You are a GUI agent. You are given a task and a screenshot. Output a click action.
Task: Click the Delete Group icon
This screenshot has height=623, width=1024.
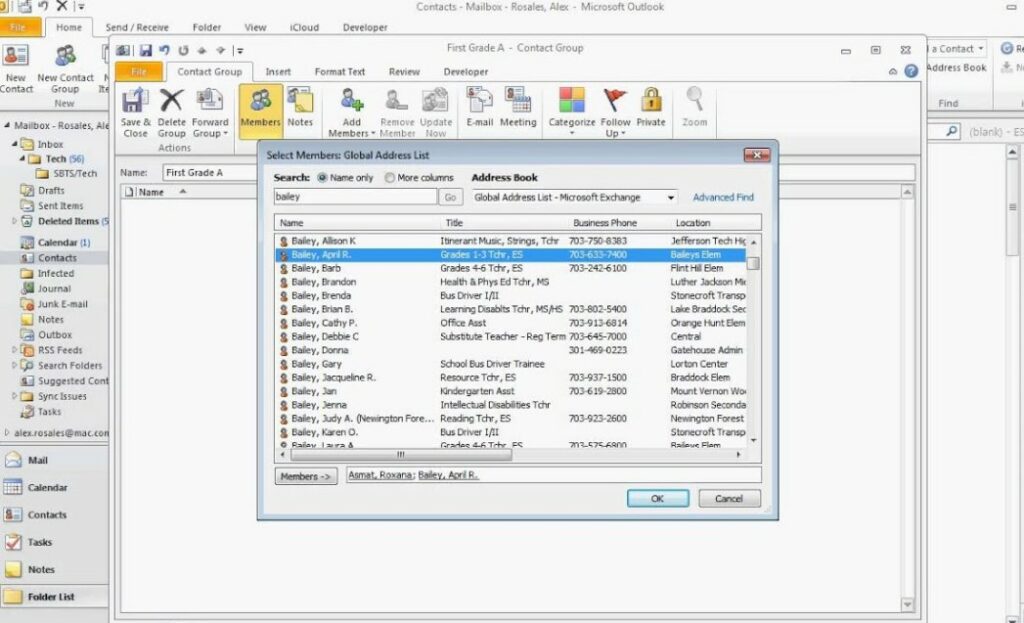[171, 112]
